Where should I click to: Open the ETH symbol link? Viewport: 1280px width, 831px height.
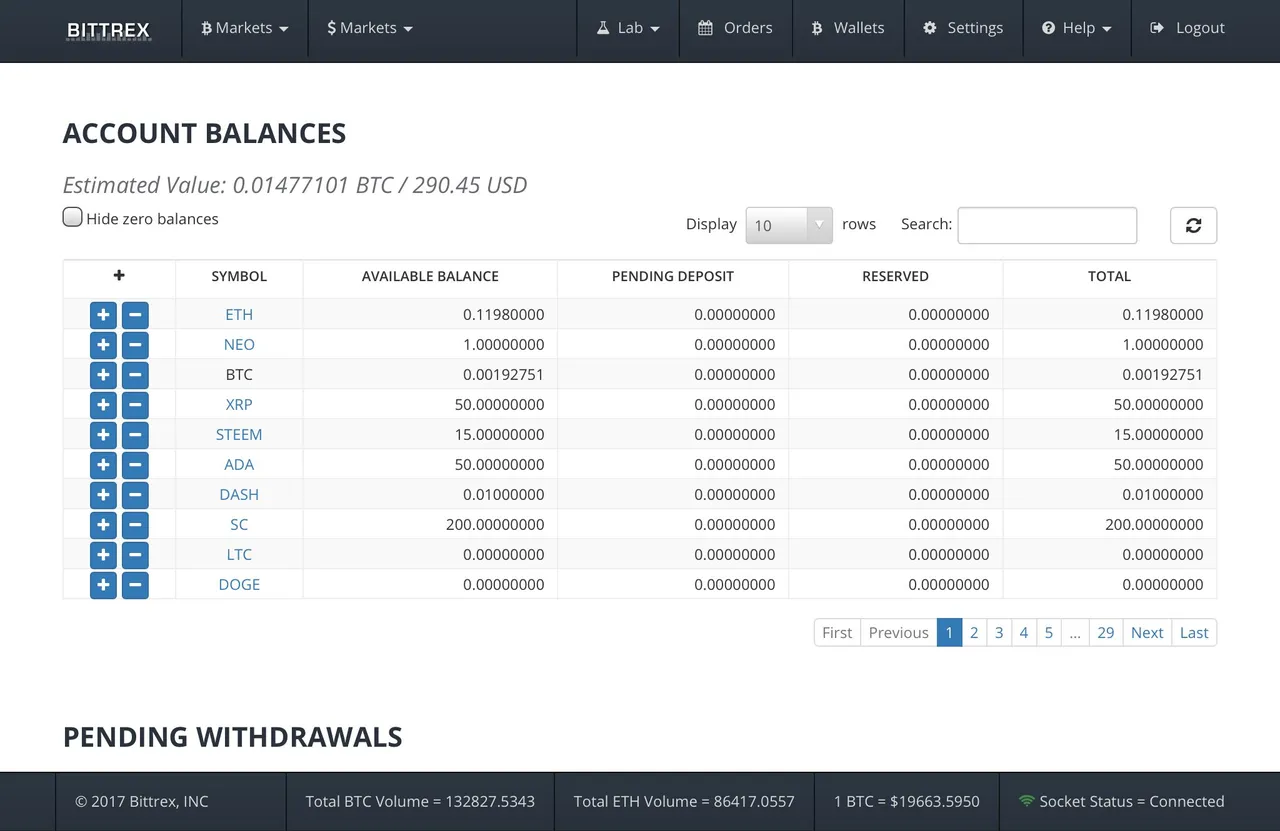pos(239,314)
